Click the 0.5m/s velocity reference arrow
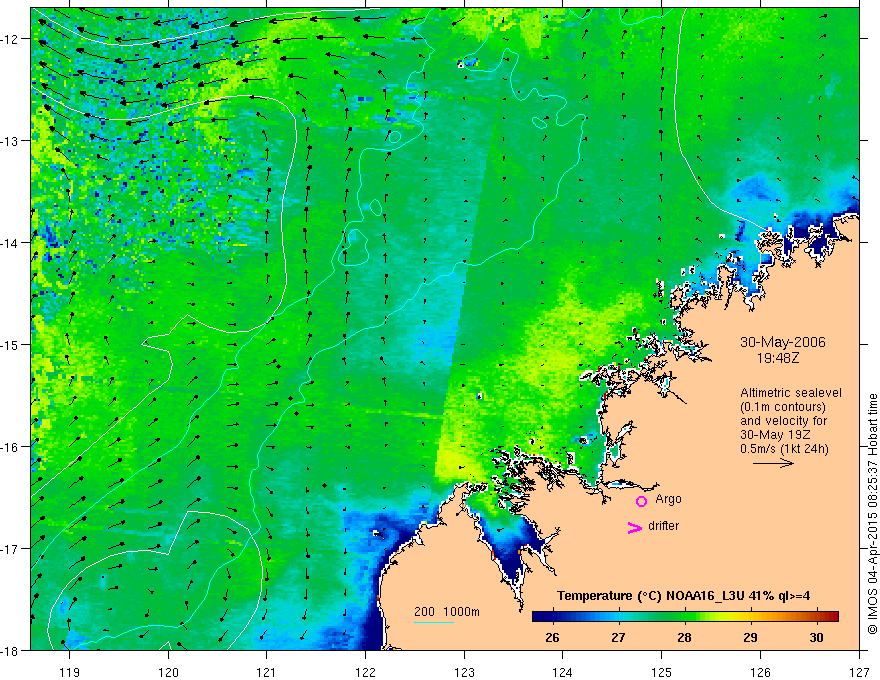The width and height of the screenshot is (880, 680). coord(773,463)
